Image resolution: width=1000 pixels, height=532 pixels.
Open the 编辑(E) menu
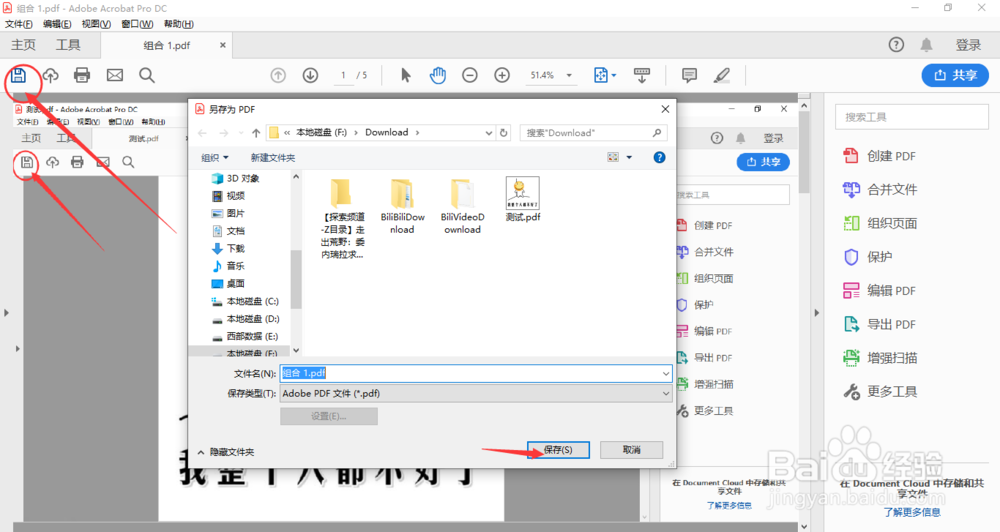(57, 24)
